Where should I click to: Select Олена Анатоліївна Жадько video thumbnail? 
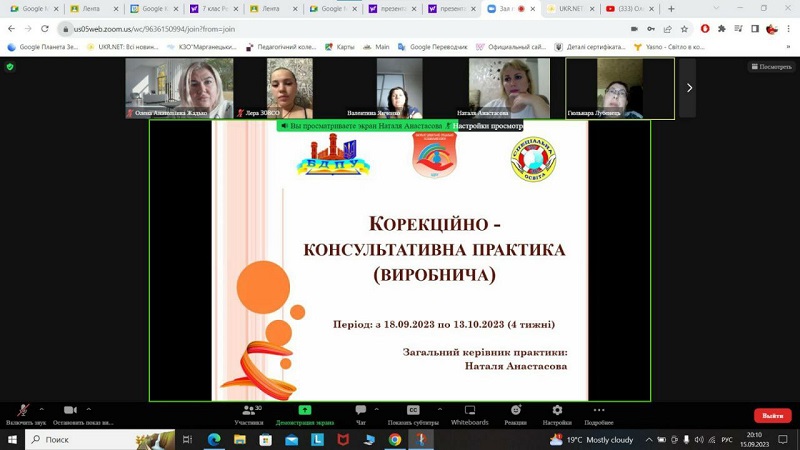pos(179,88)
